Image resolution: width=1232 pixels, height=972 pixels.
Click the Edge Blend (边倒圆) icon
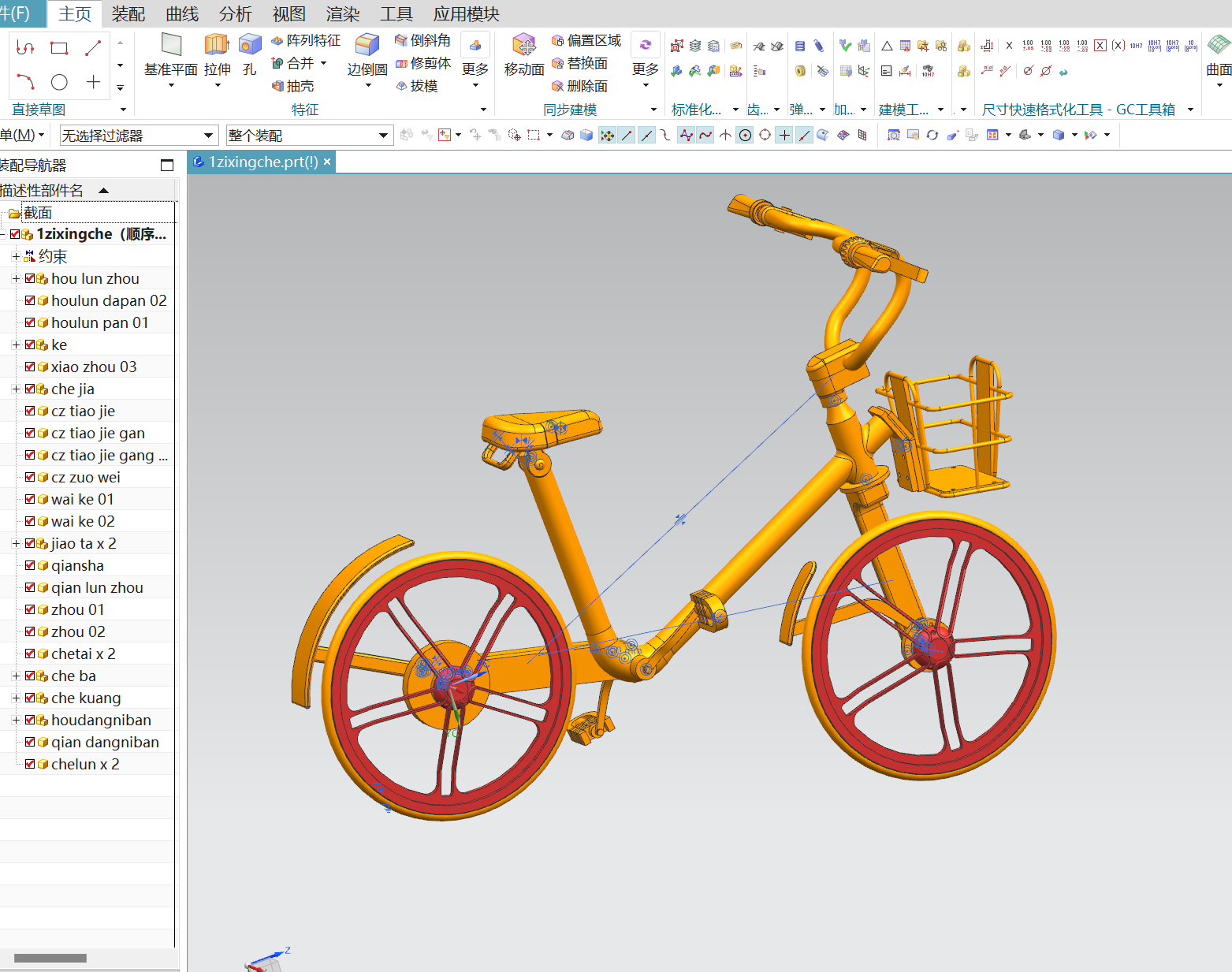pyautogui.click(x=367, y=45)
